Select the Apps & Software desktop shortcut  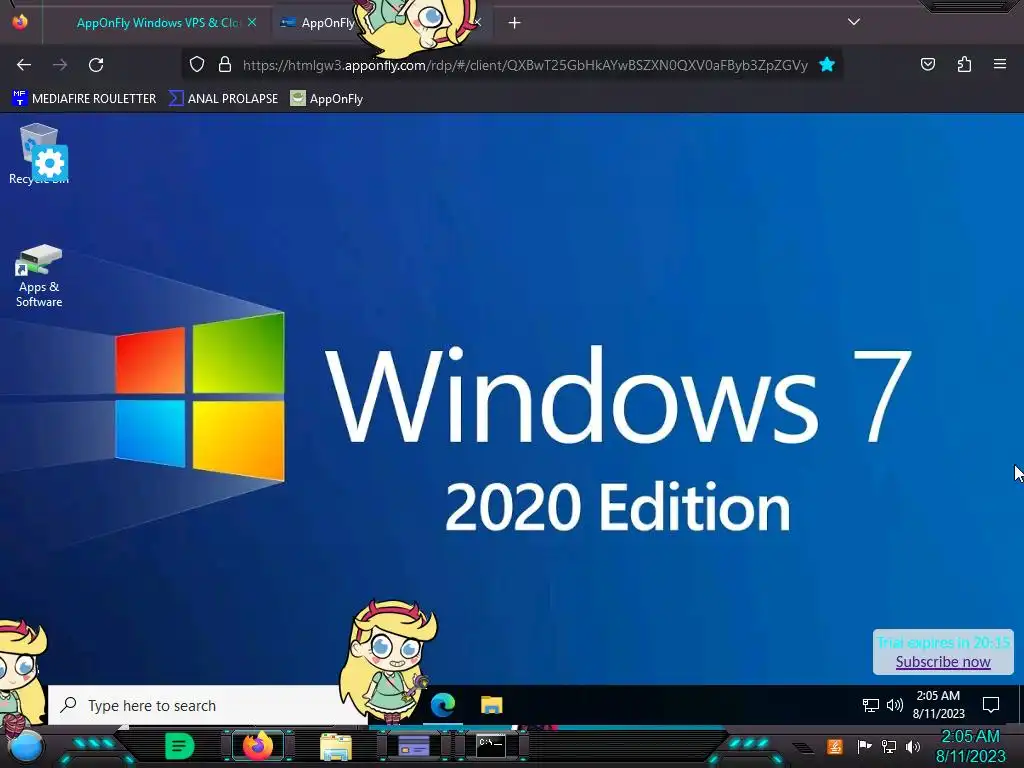[39, 276]
